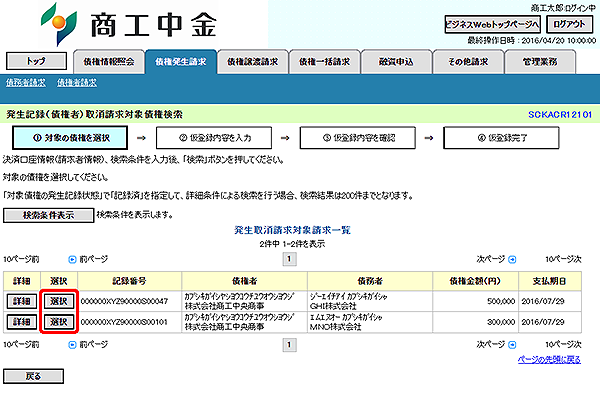Click the bottom 次ページ arrow icon
600x396 pixels.
pyautogui.click(x=512, y=345)
